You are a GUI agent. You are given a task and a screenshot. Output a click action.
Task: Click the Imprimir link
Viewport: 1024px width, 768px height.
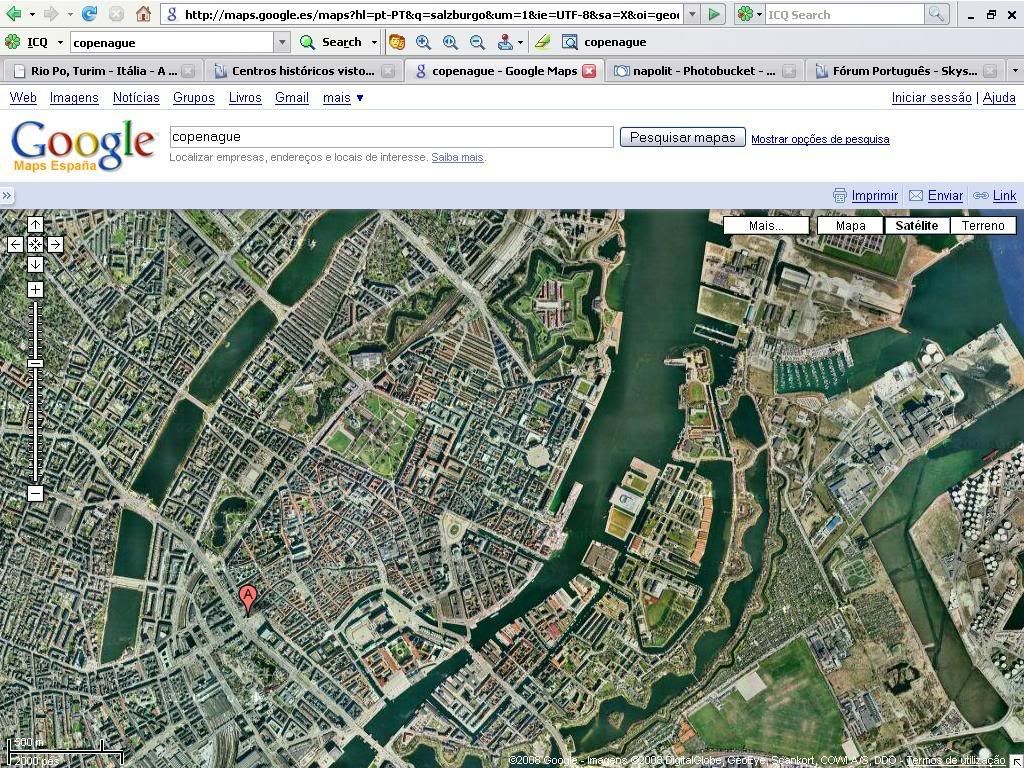[874, 196]
